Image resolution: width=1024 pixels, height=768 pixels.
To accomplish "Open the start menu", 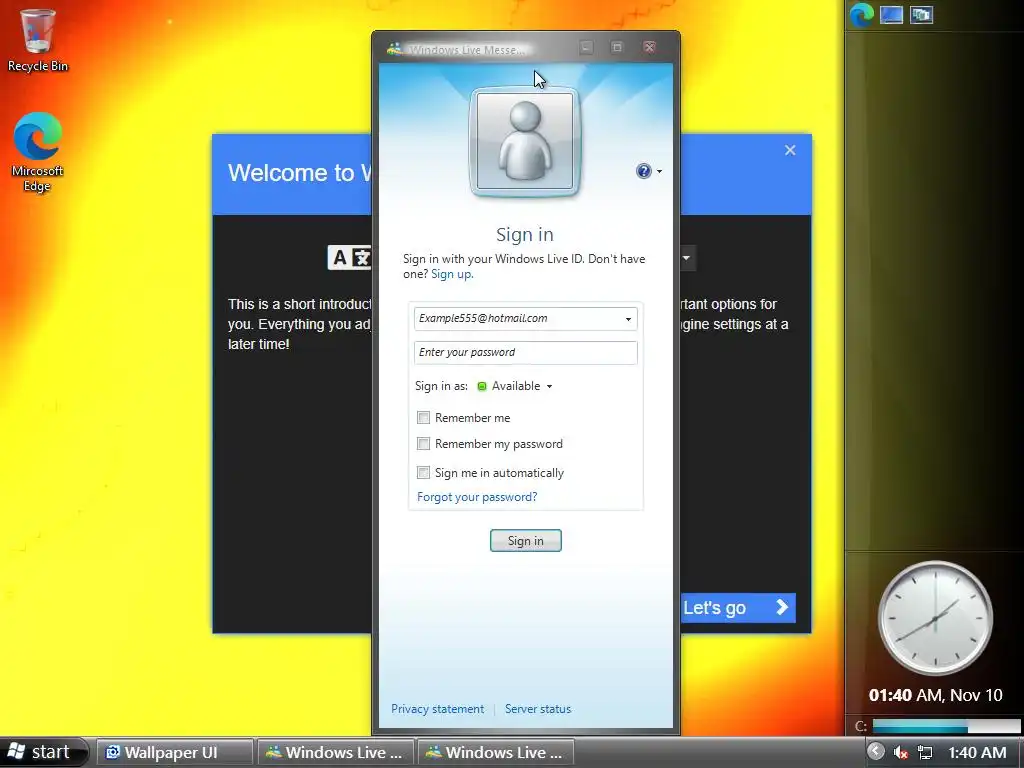I will coord(43,752).
